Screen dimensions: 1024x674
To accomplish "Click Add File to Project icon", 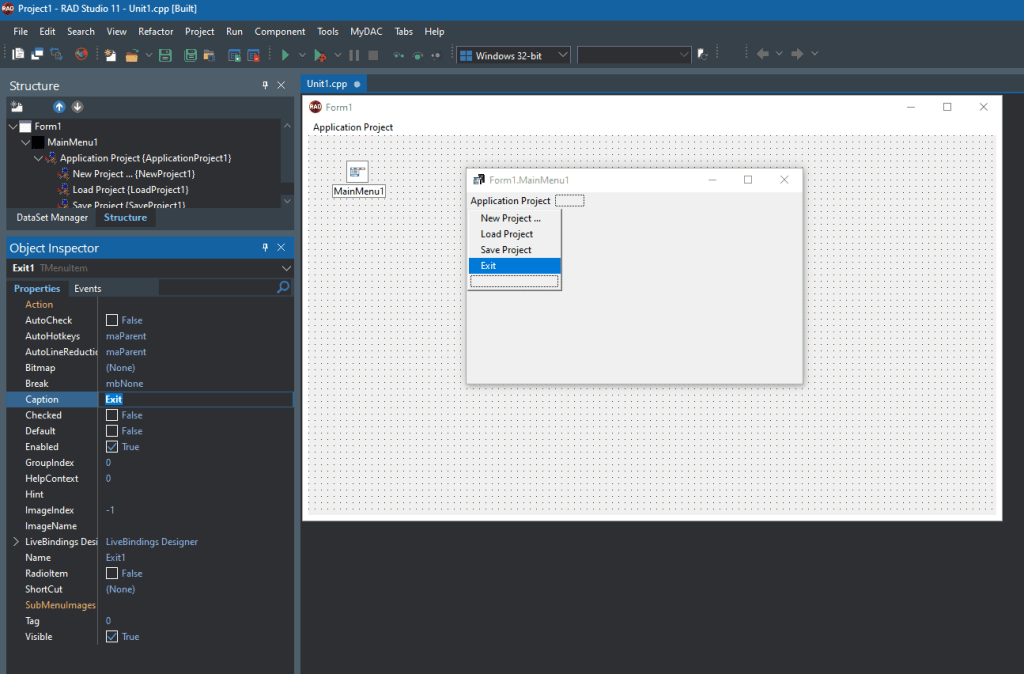I will click(234, 56).
